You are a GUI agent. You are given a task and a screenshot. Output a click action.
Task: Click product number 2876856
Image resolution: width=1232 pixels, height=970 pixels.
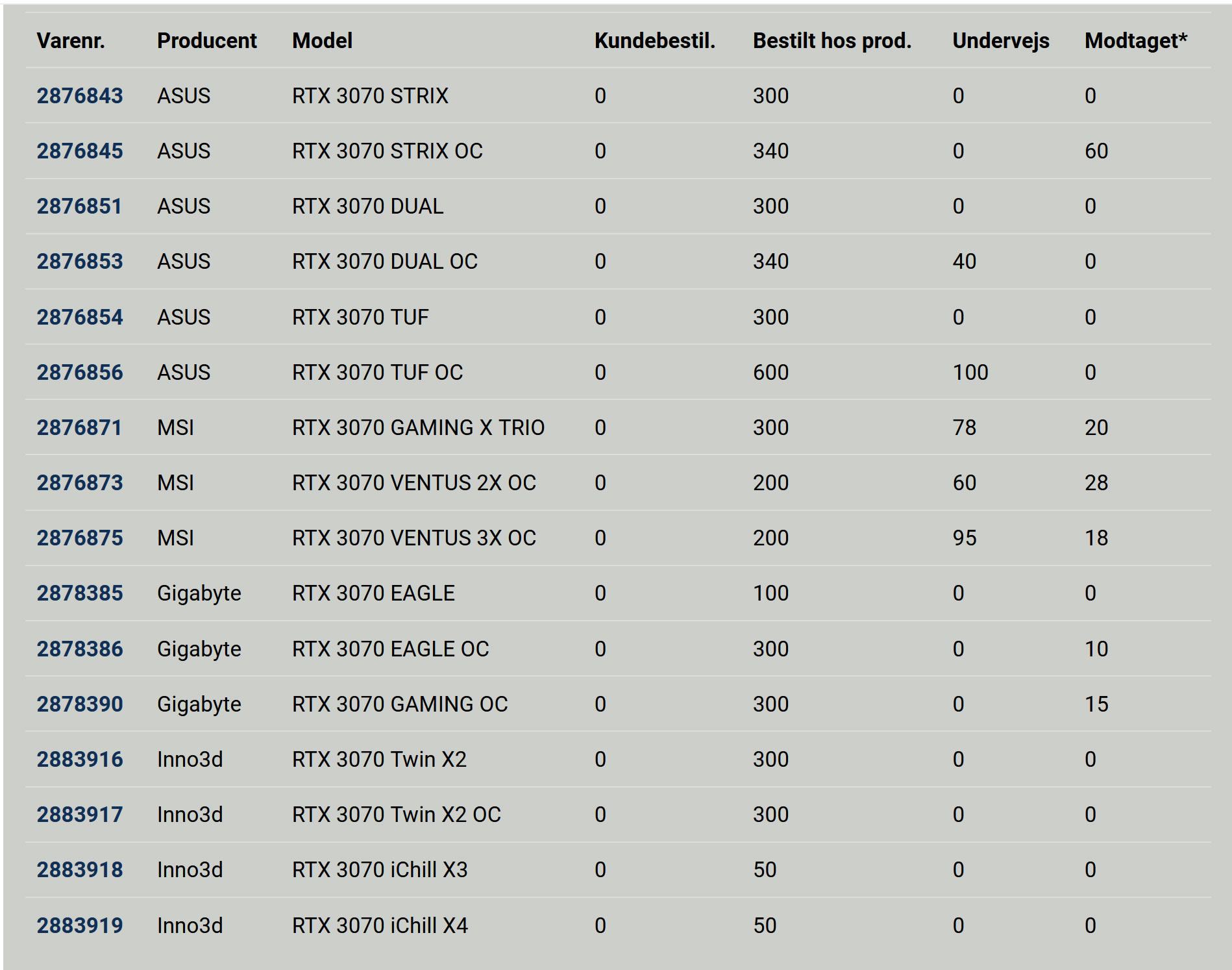tap(79, 373)
